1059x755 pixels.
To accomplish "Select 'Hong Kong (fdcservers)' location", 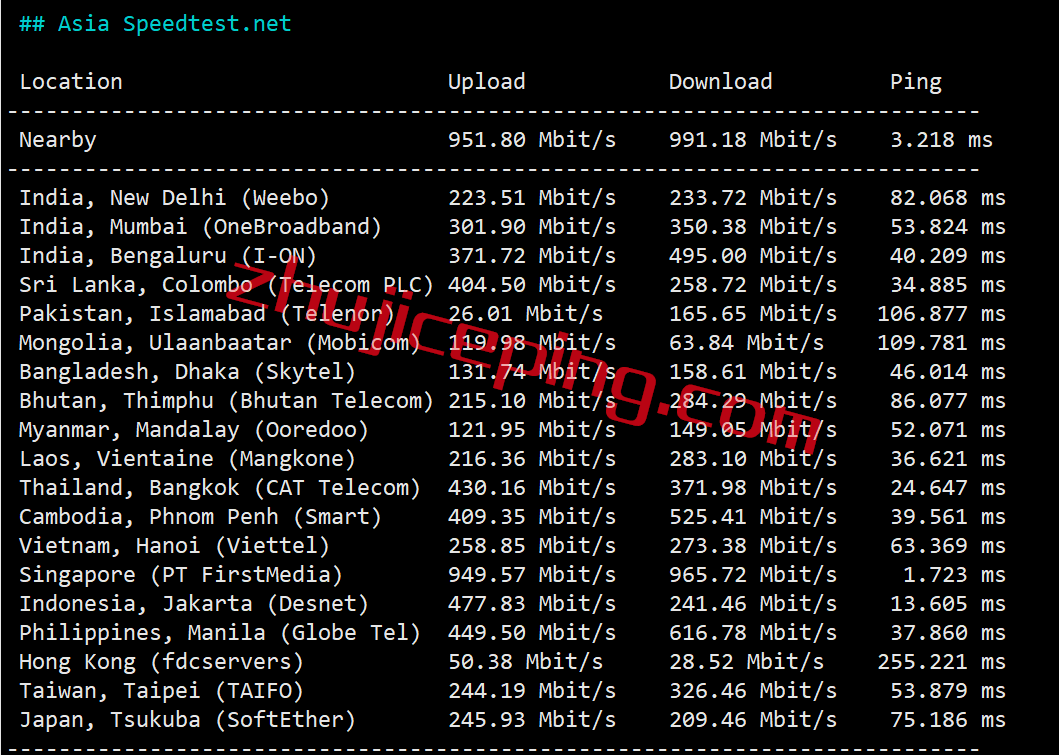I will 161,662.
